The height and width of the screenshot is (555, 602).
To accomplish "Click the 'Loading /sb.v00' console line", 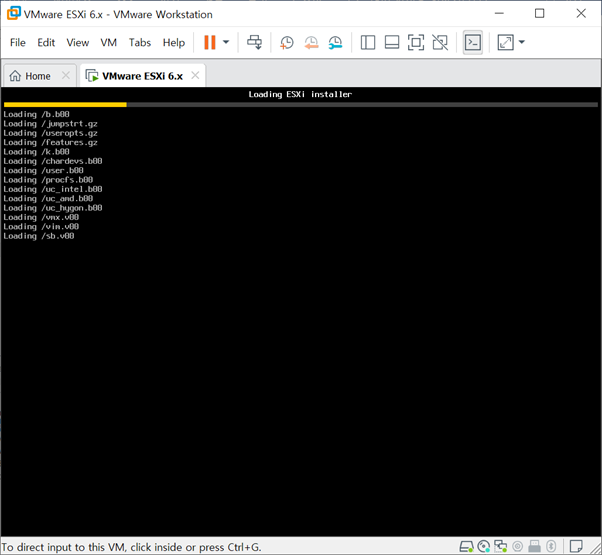I will 39,236.
